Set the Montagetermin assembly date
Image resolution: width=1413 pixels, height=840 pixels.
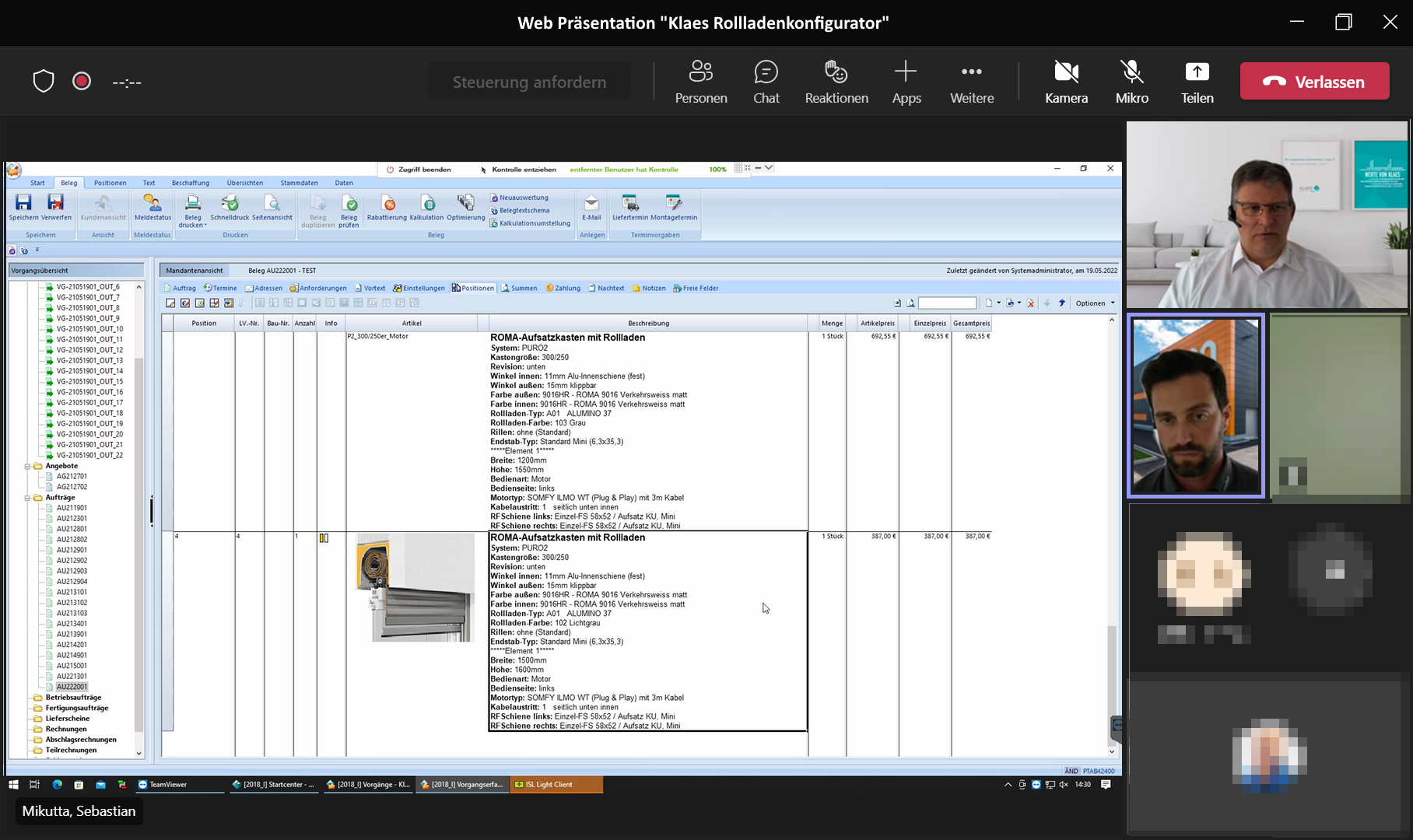674,207
